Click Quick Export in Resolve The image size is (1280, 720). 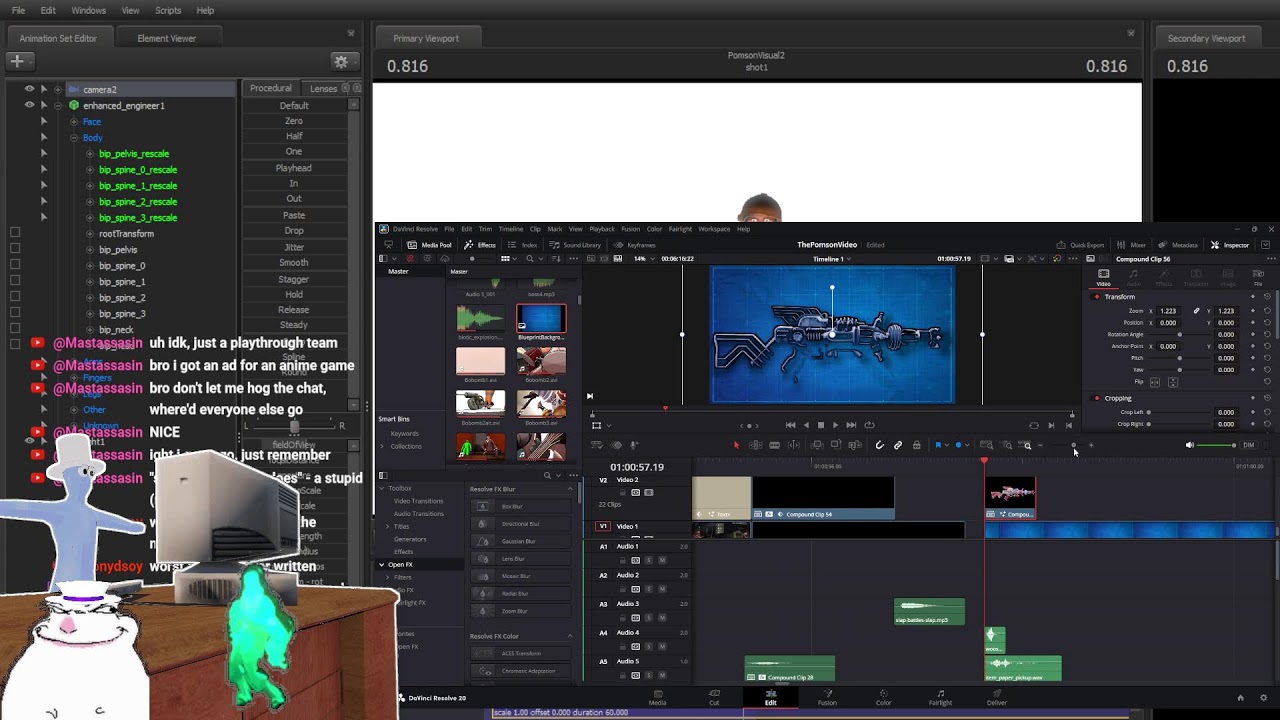(1081, 245)
